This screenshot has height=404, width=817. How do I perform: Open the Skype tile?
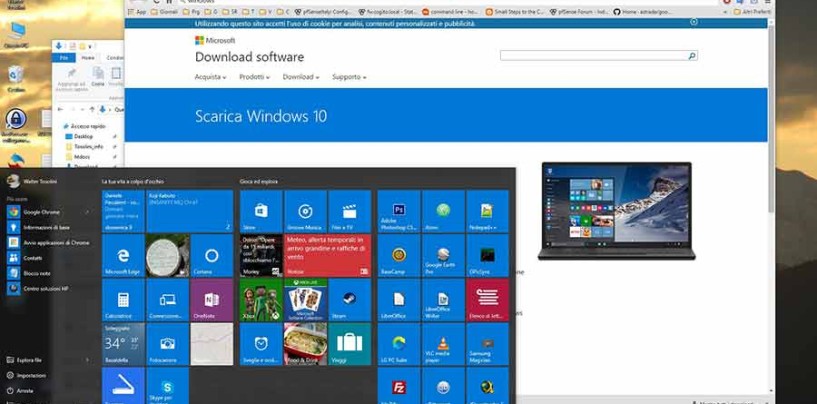(x=167, y=386)
